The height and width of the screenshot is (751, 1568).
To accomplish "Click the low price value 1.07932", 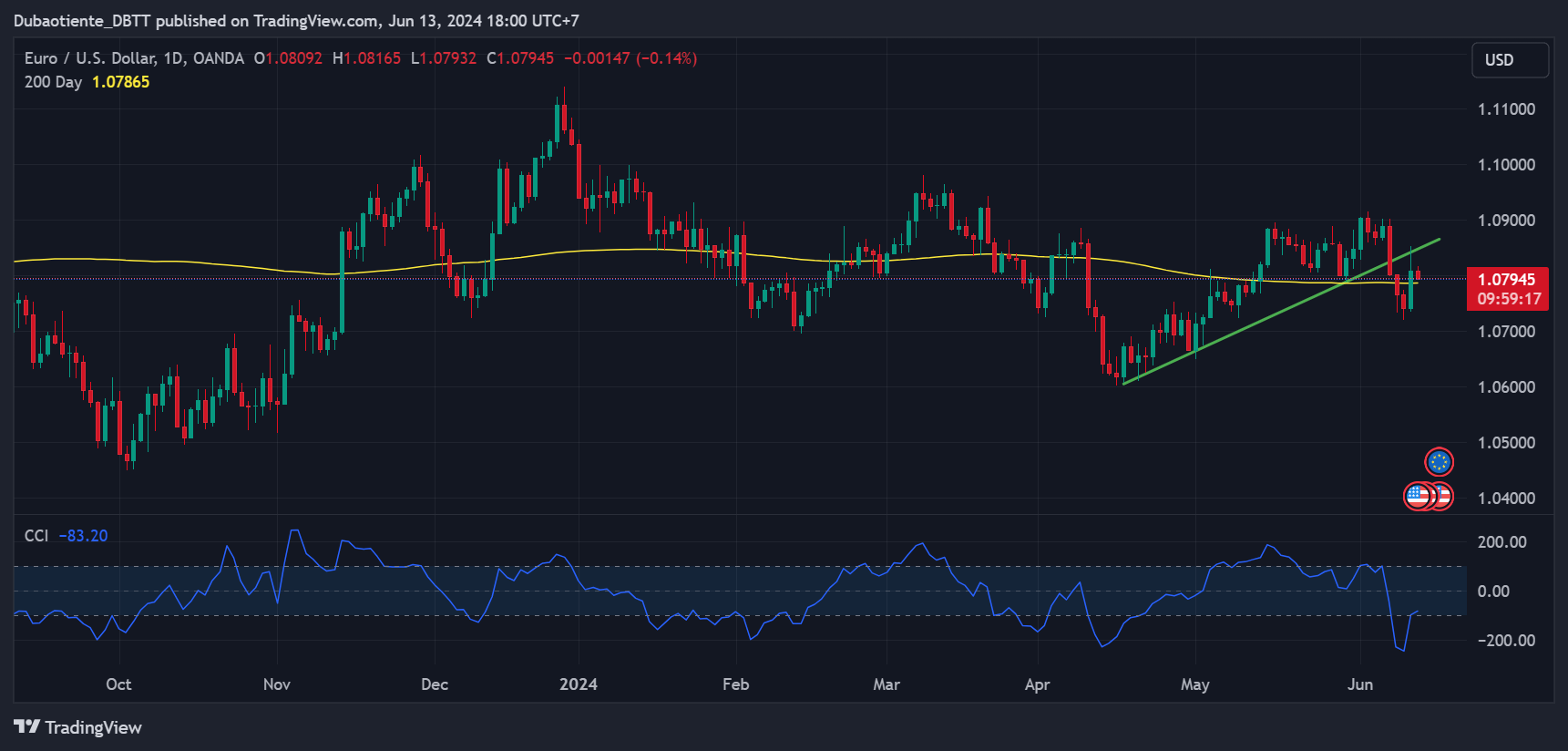I will point(448,58).
